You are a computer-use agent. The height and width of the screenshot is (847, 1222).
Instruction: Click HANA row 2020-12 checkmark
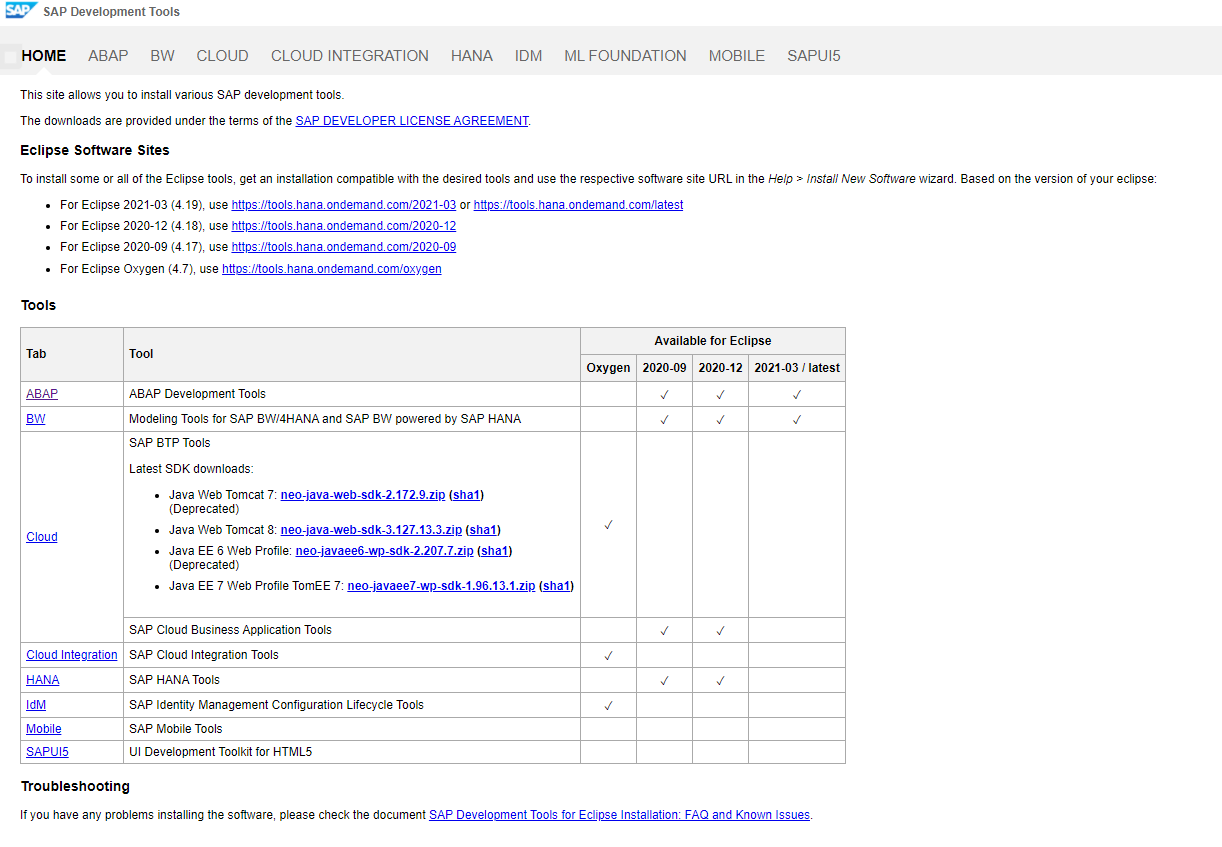pos(720,680)
